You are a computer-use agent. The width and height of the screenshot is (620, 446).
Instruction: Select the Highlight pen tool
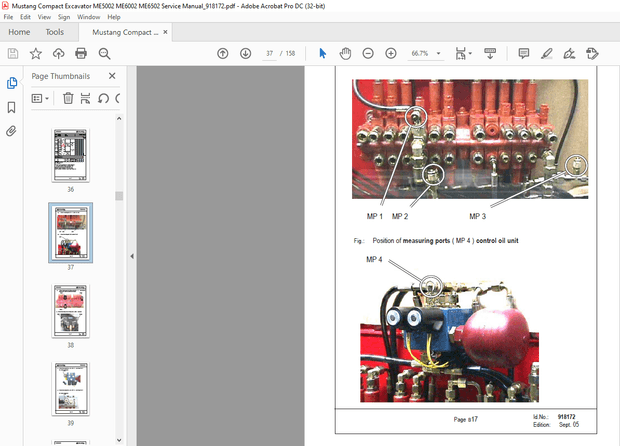(546, 53)
